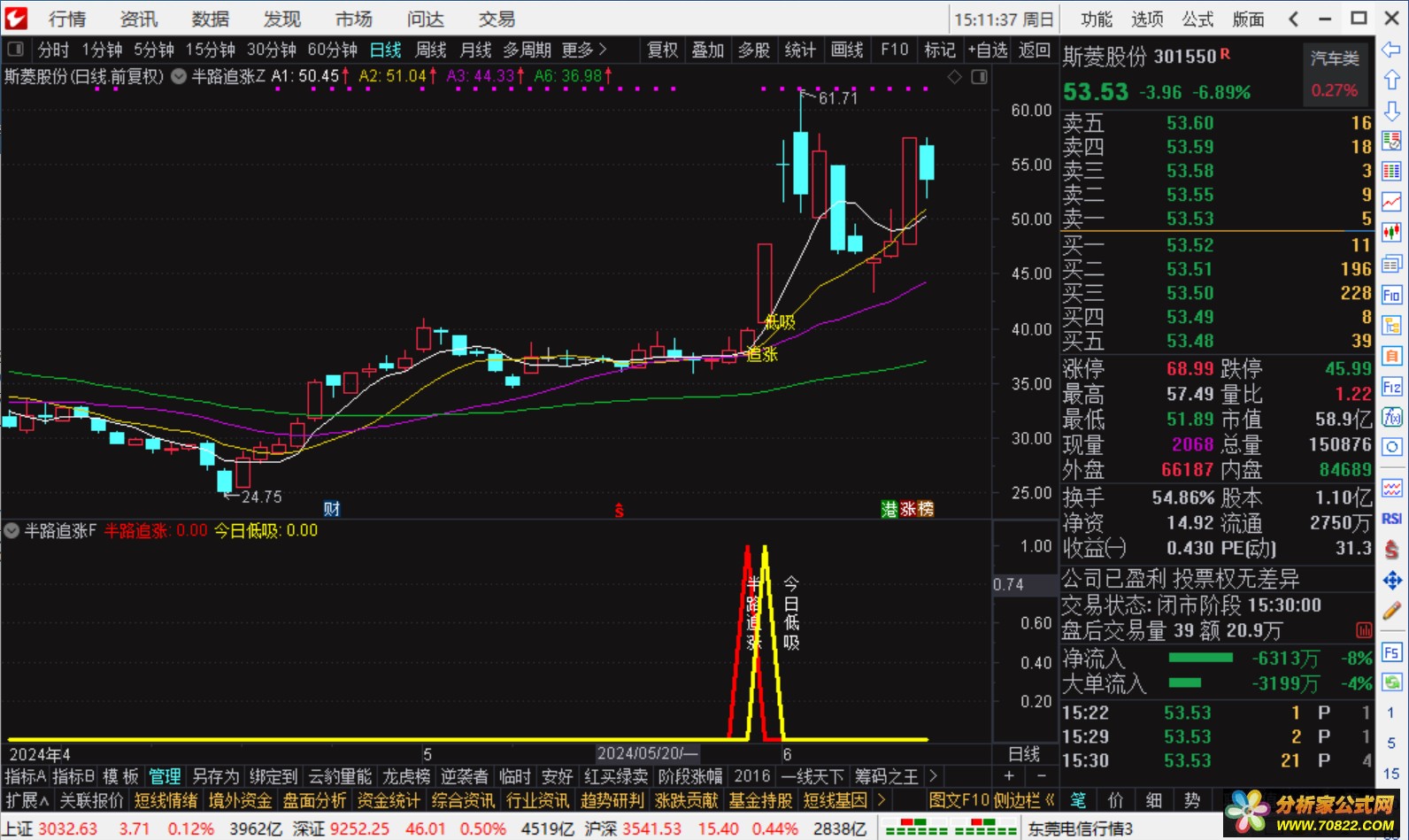Open the 资讯 menu

139,19
